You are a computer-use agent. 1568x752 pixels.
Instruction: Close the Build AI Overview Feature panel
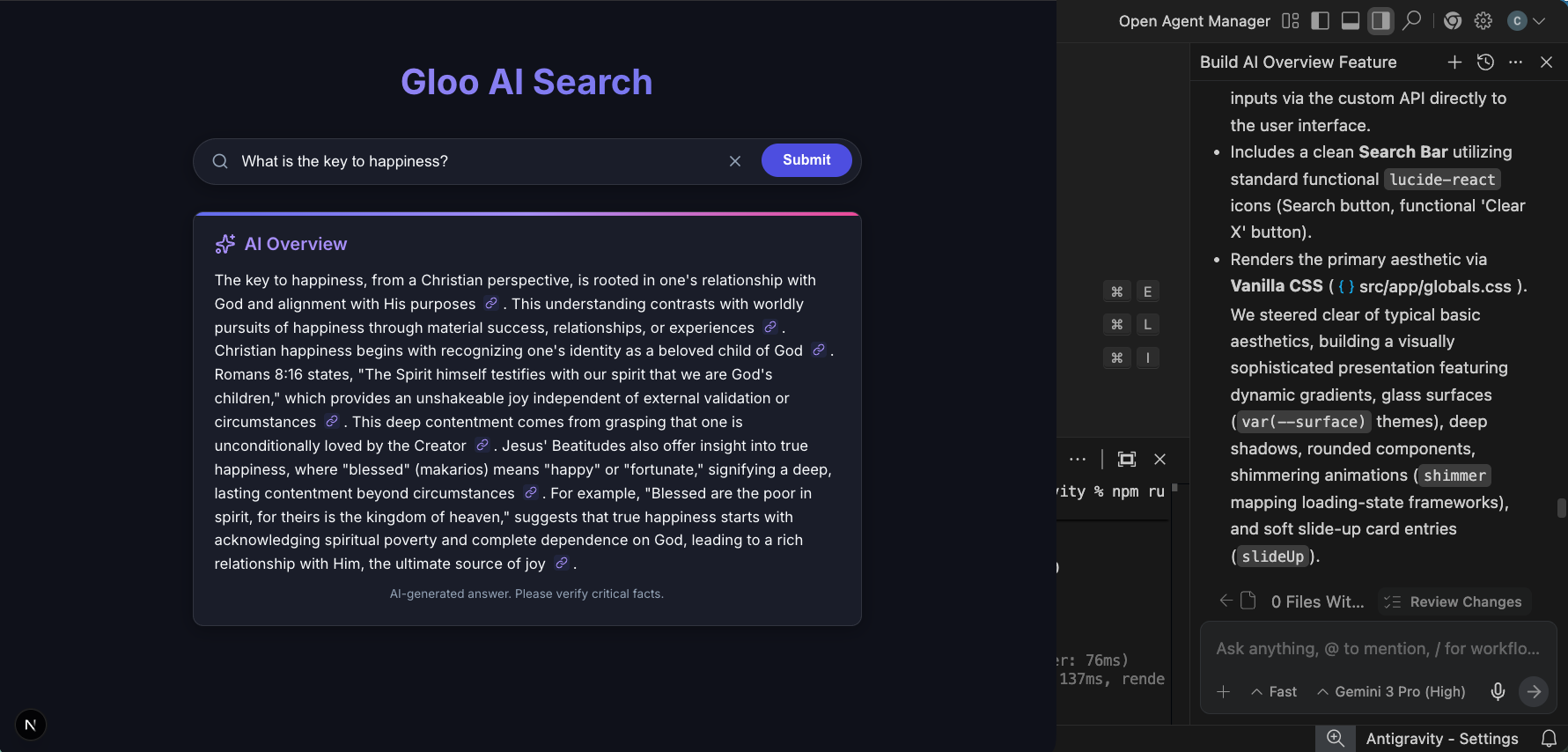pos(1546,62)
